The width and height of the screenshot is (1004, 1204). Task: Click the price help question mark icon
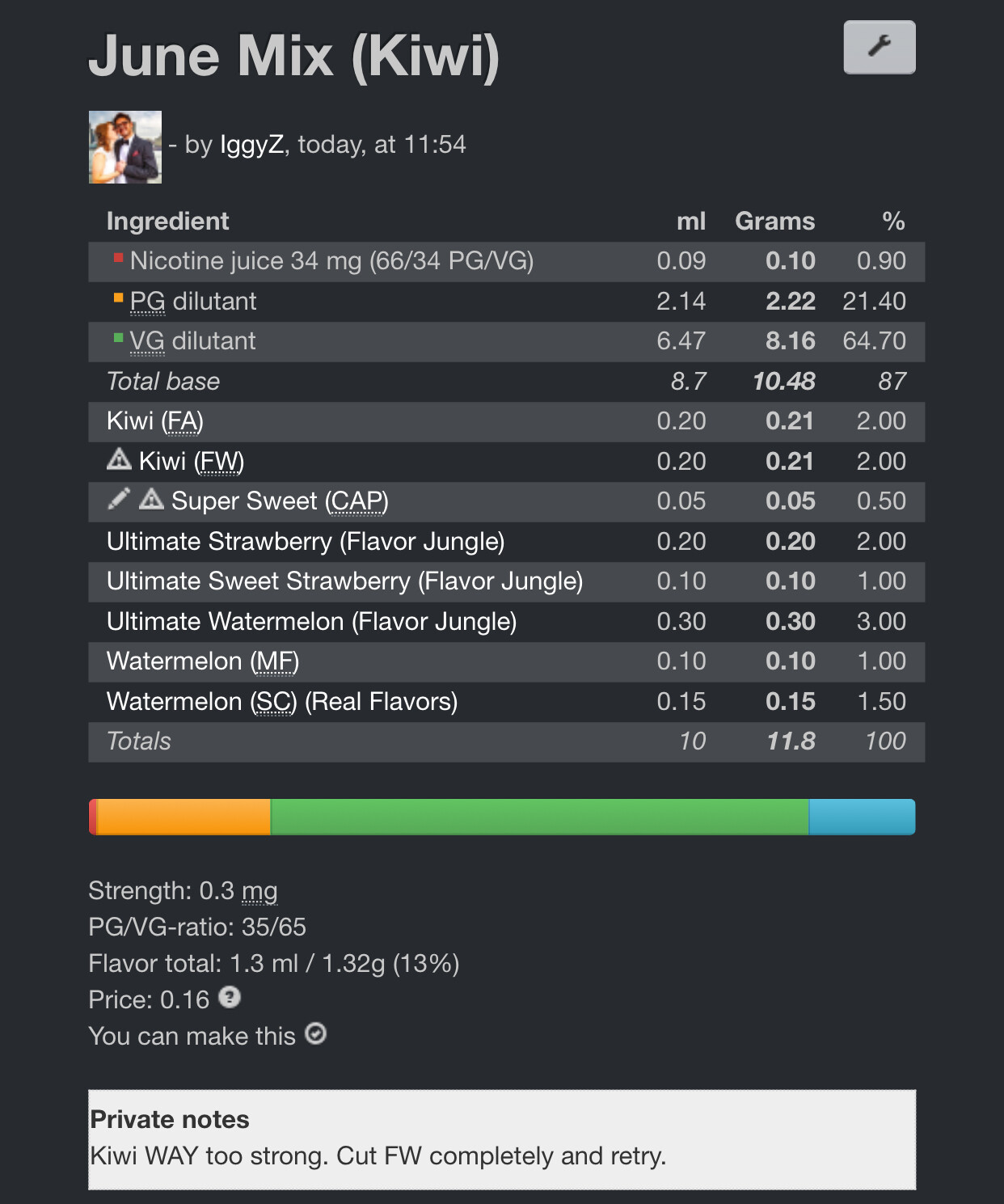click(230, 998)
